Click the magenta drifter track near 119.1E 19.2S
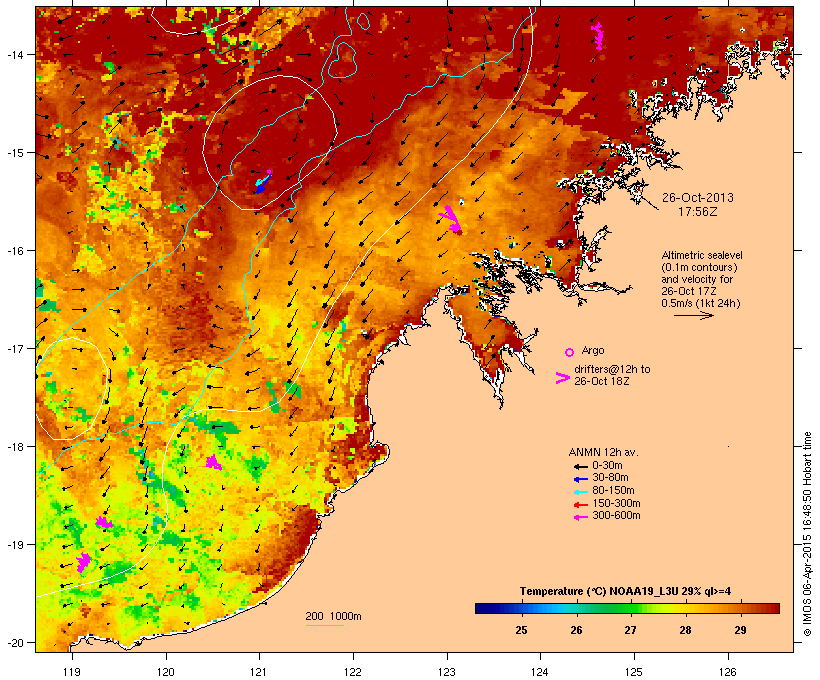Image resolution: width=820 pixels, height=680 pixels. [x=83, y=562]
